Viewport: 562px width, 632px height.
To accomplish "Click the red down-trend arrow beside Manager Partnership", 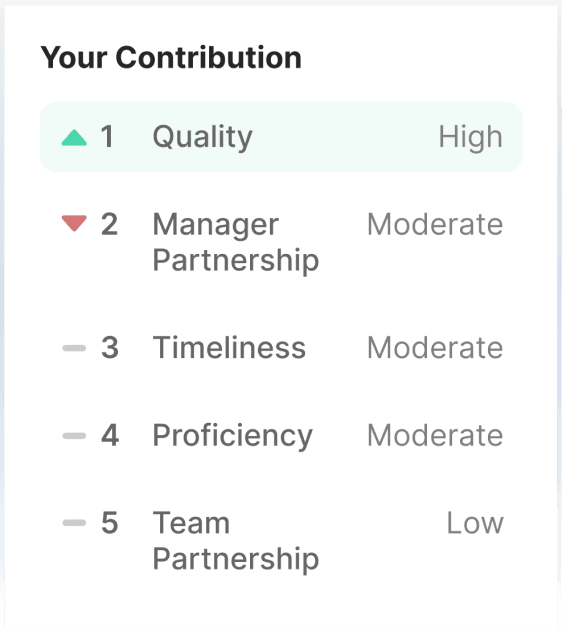I will [x=74, y=223].
